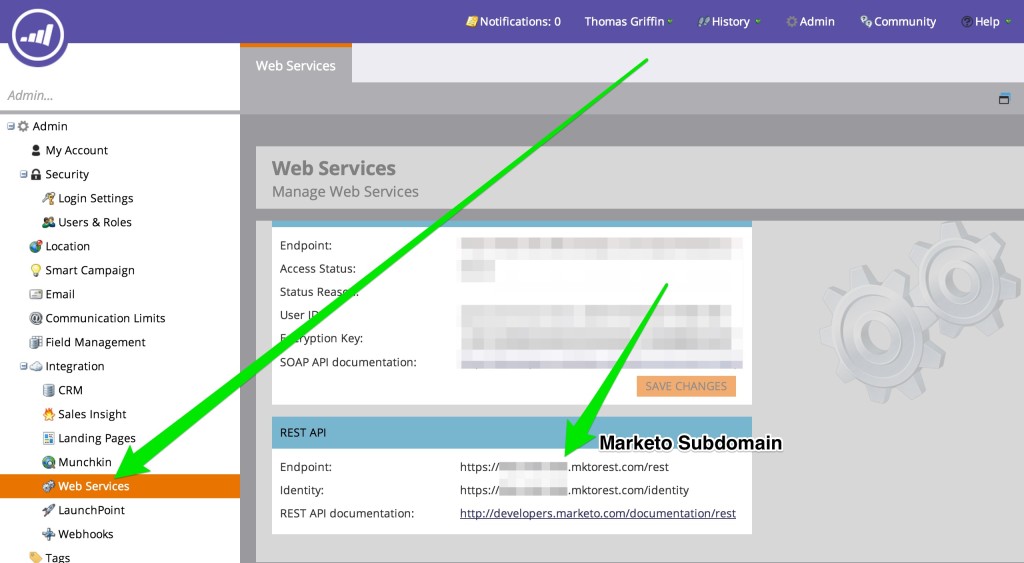Image resolution: width=1024 pixels, height=563 pixels.
Task: Click the Login Settings keys icon
Action: pyautogui.click(x=48, y=198)
